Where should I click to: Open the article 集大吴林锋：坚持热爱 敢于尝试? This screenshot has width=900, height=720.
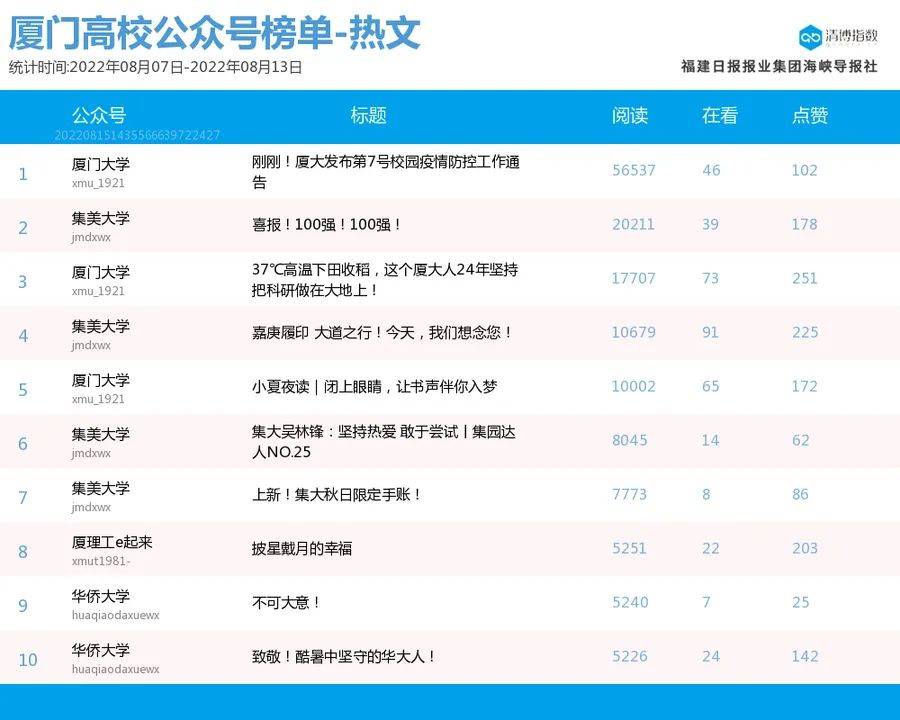coord(383,442)
